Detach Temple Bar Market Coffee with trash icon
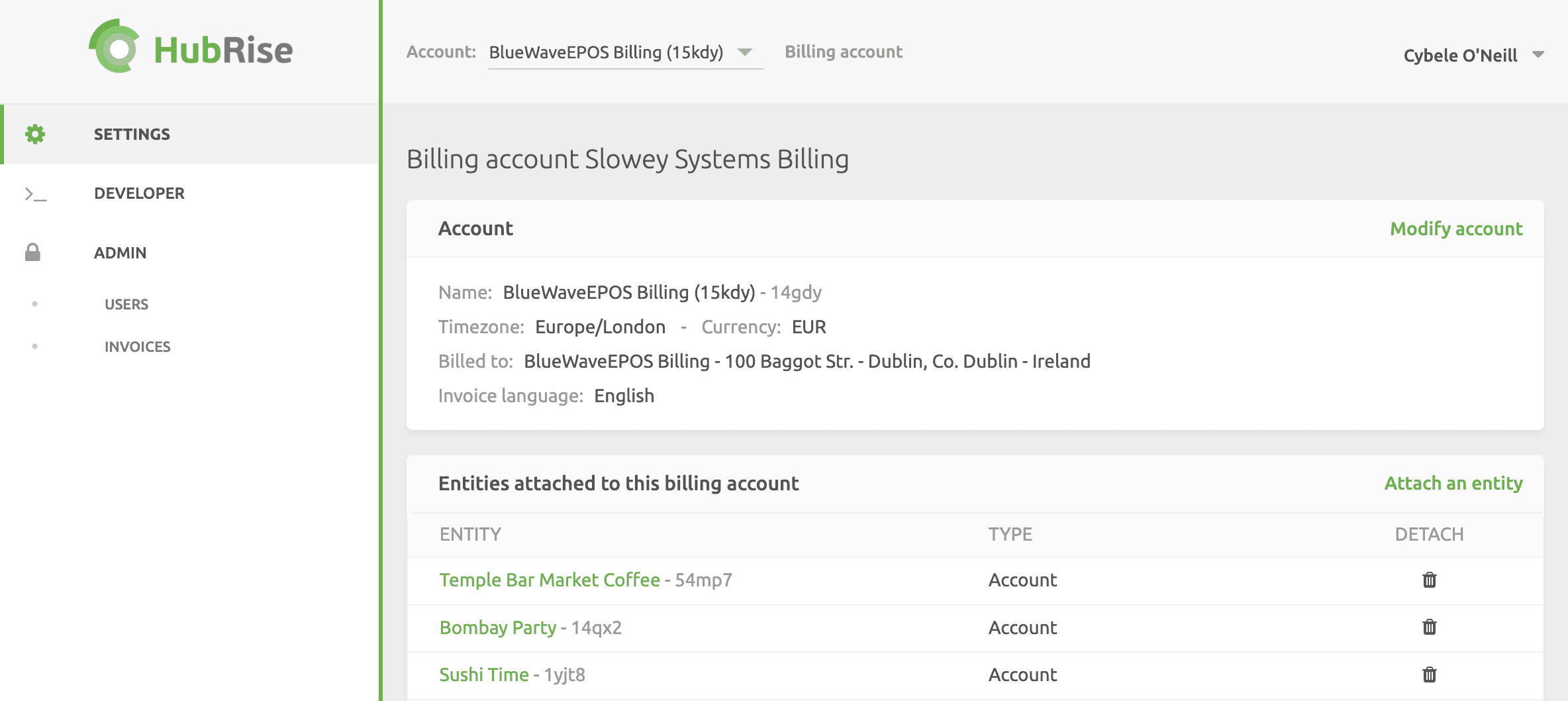Screen dimensions: 1568x701 coord(1430,580)
